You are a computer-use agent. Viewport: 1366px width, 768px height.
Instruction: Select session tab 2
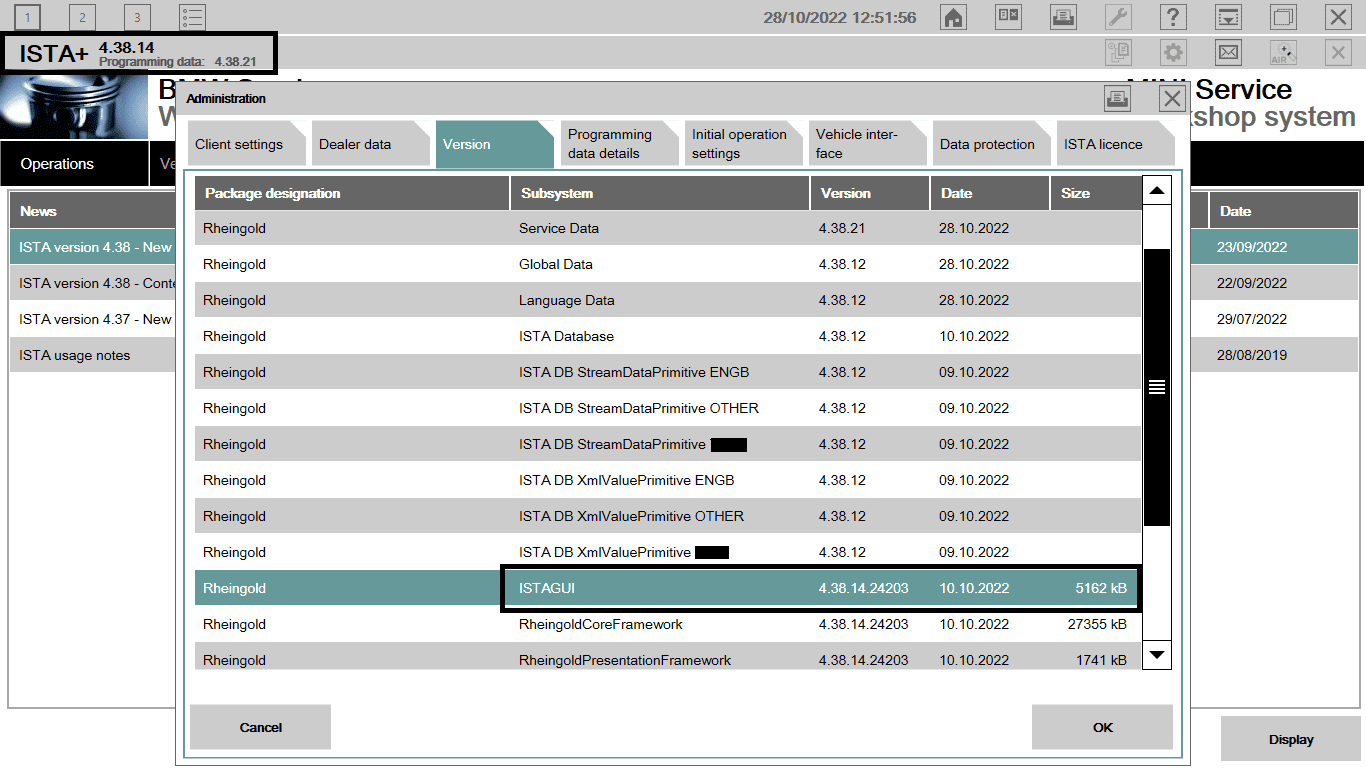(83, 17)
